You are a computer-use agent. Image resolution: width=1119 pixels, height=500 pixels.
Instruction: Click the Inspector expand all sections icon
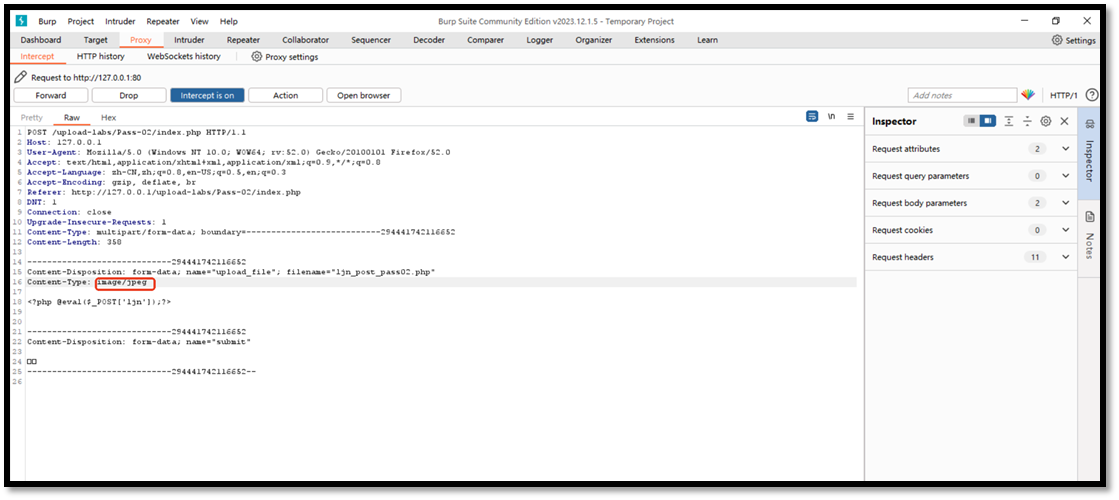(1008, 121)
